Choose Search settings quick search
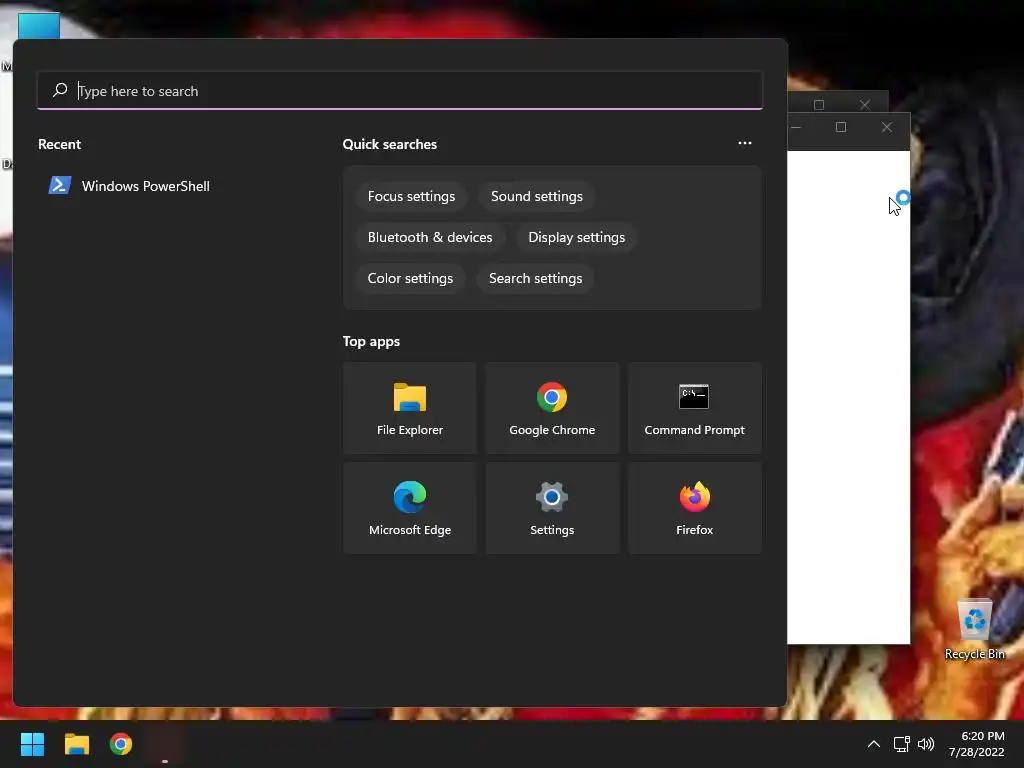This screenshot has height=768, width=1024. tap(536, 279)
